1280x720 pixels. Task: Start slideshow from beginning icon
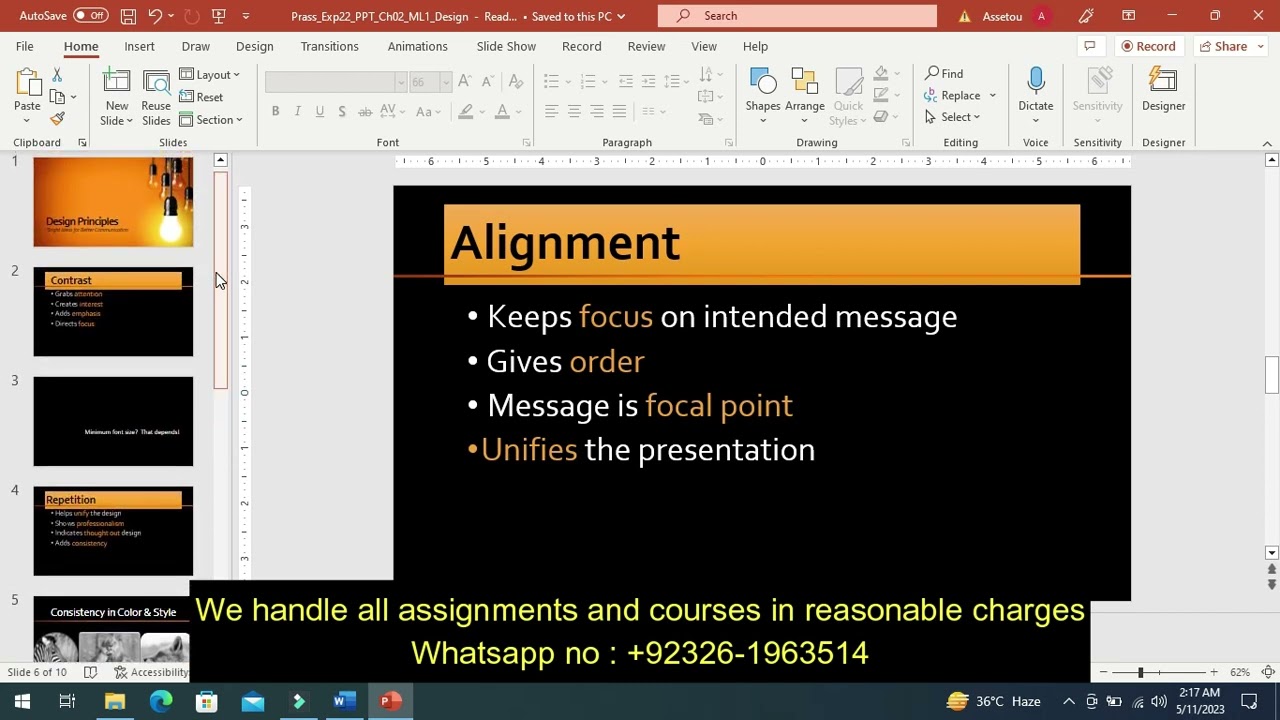[x=219, y=16]
